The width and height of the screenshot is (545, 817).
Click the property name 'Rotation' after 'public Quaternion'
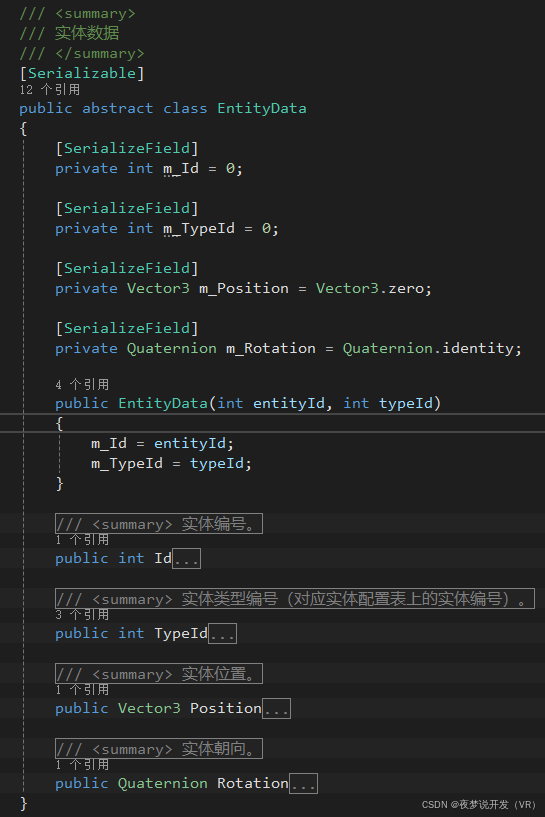[253, 784]
